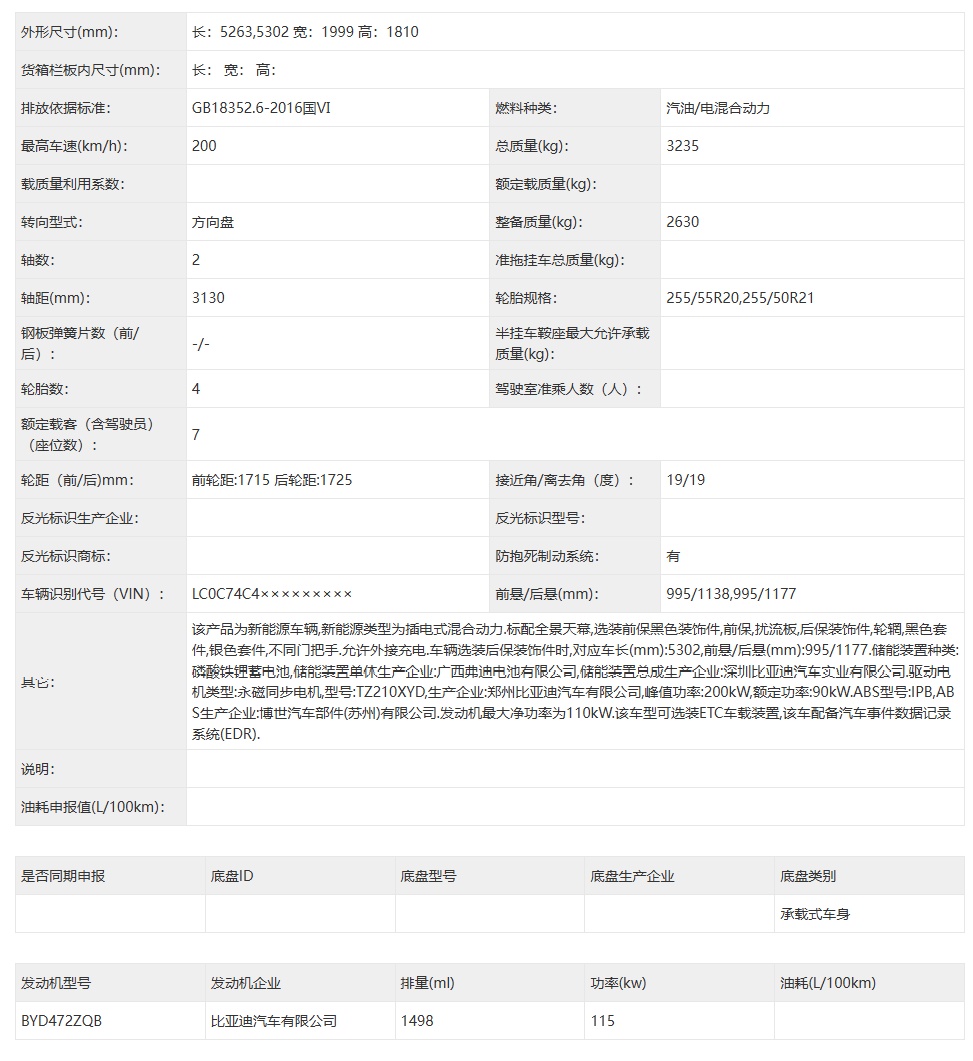Click the steering type value 方向盘

[x=213, y=221]
